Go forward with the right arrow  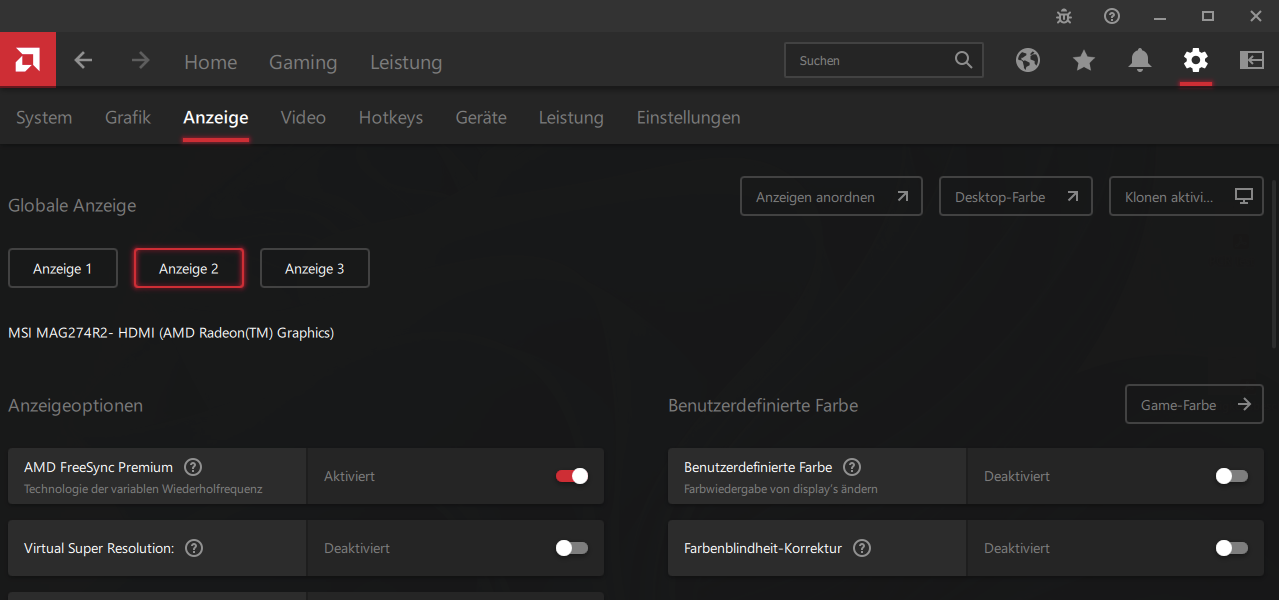[140, 60]
